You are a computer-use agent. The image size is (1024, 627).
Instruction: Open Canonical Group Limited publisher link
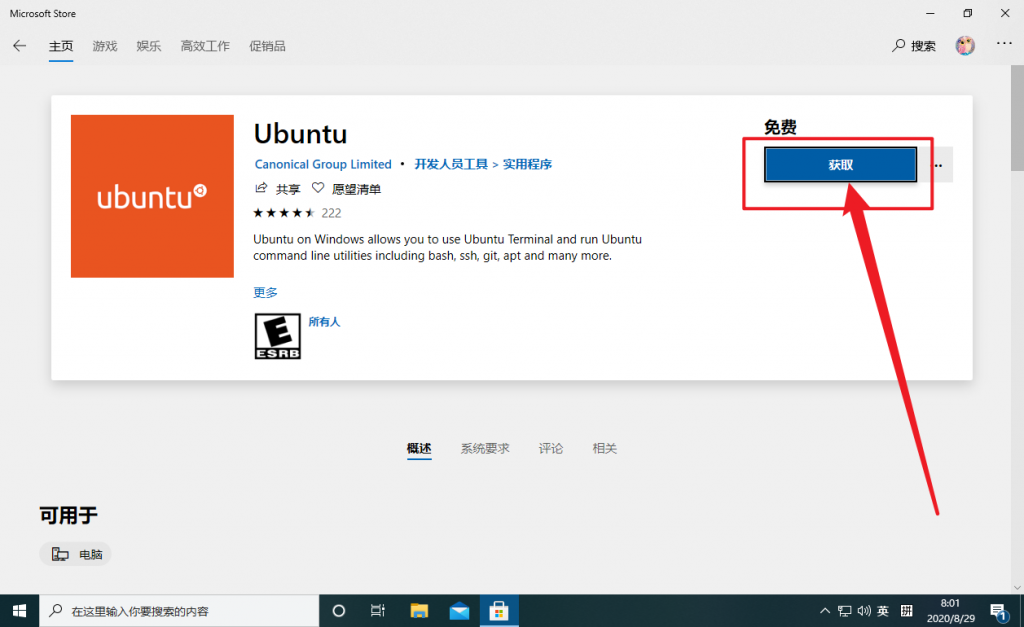pos(323,164)
